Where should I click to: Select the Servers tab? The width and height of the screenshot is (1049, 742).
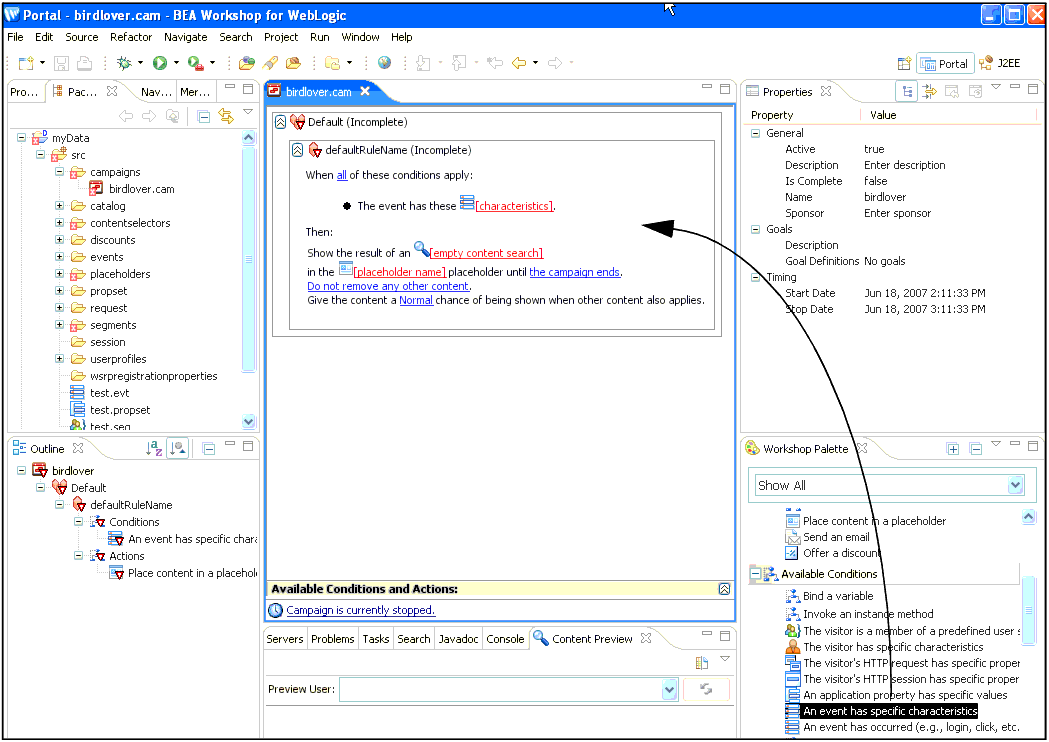pos(284,639)
